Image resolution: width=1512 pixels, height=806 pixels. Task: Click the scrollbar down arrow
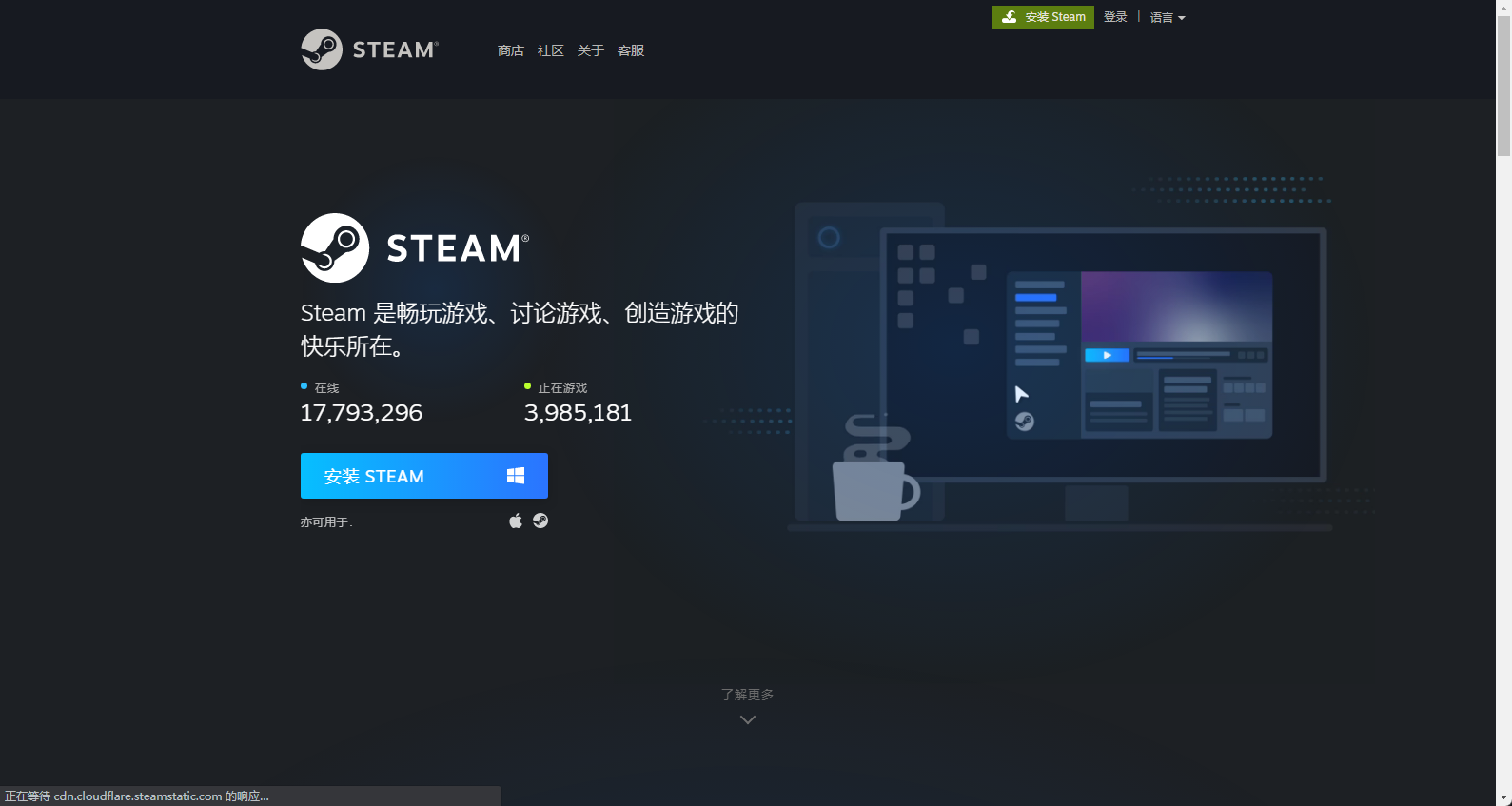(1504, 797)
